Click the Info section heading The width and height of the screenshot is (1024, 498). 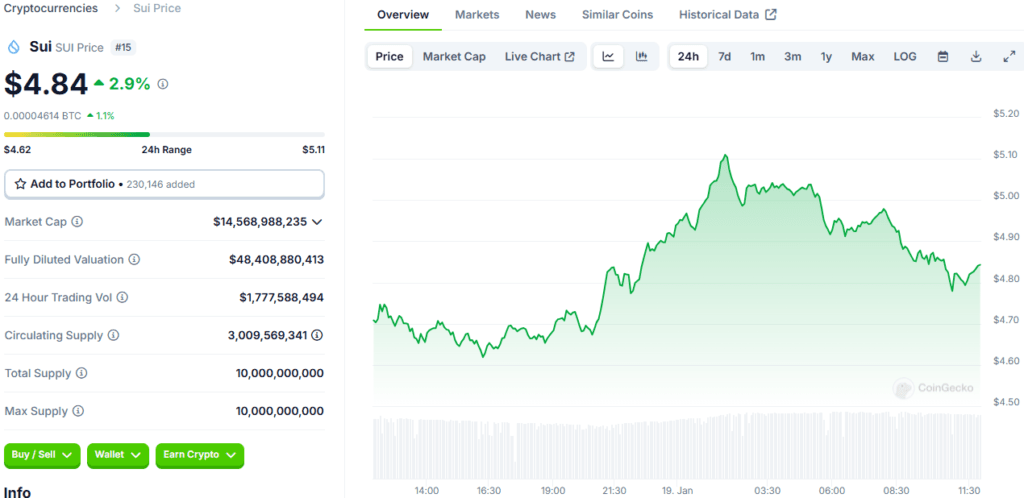18,491
